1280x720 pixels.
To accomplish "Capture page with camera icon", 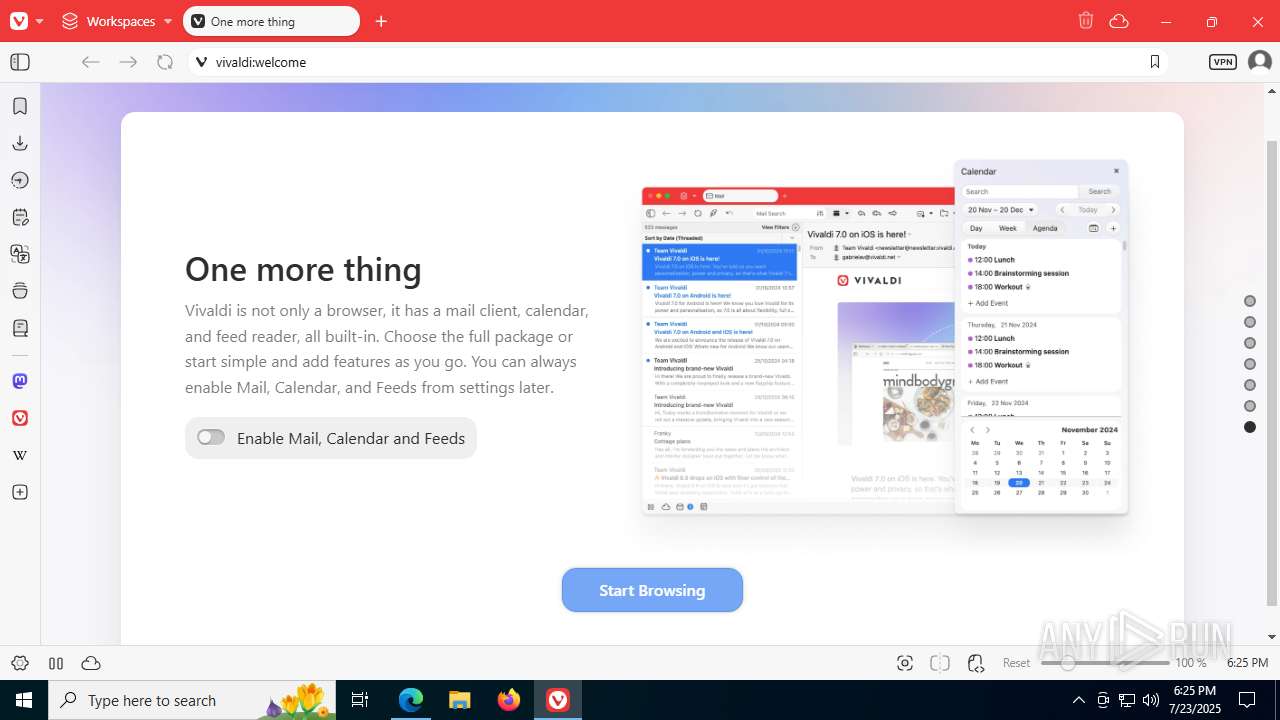I will tap(905, 663).
